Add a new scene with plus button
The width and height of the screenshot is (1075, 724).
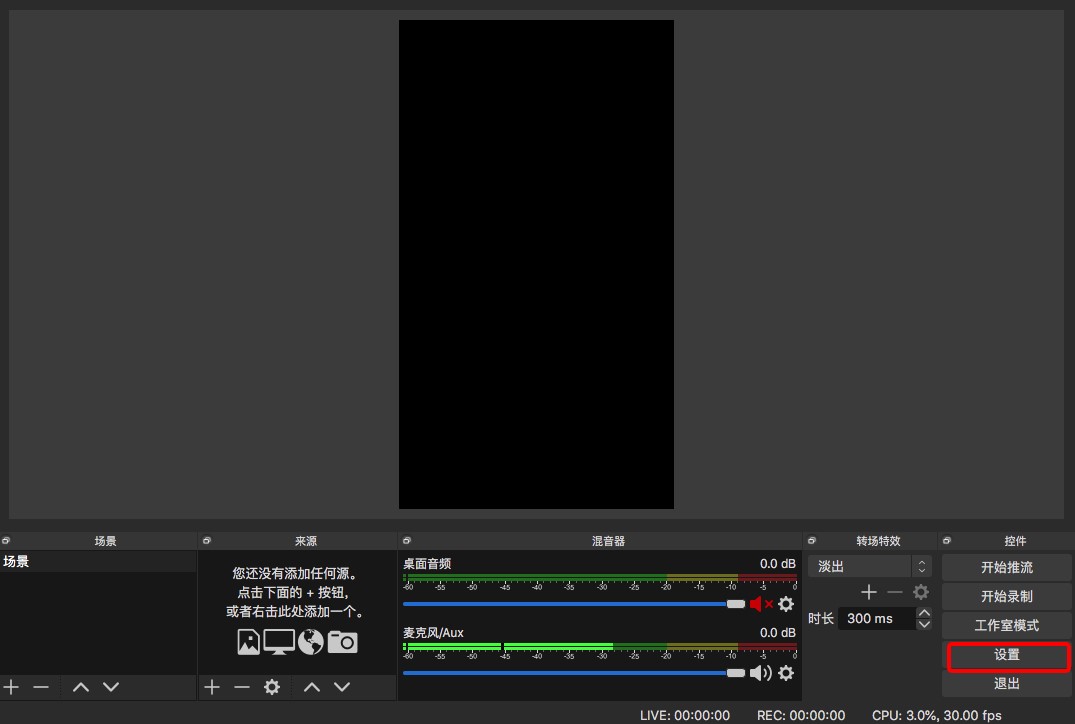(x=11, y=686)
